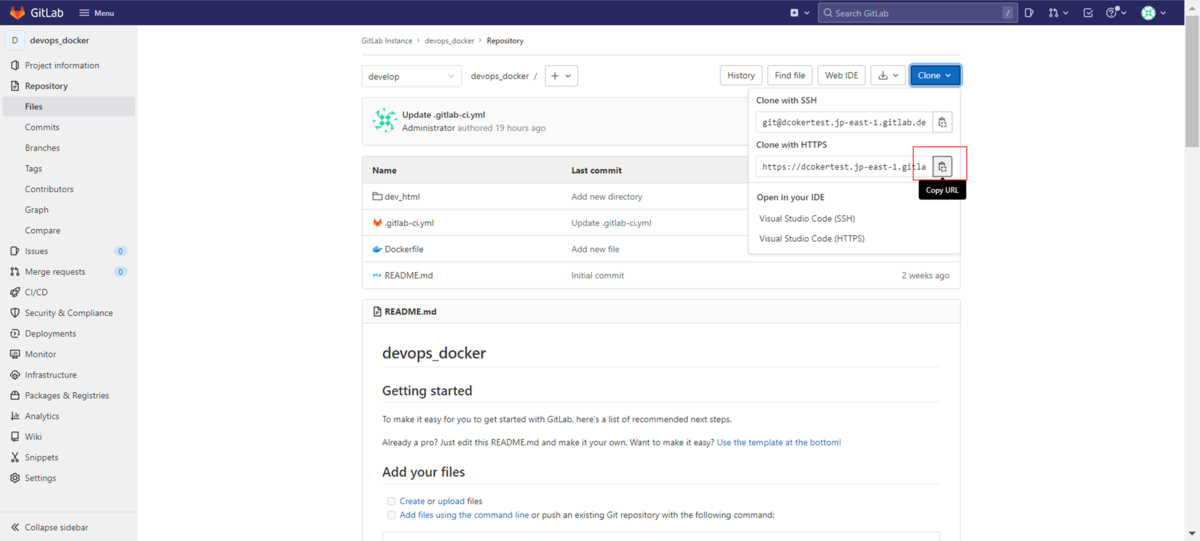
Task: Open CI/CD from the sidebar
Action: (36, 292)
